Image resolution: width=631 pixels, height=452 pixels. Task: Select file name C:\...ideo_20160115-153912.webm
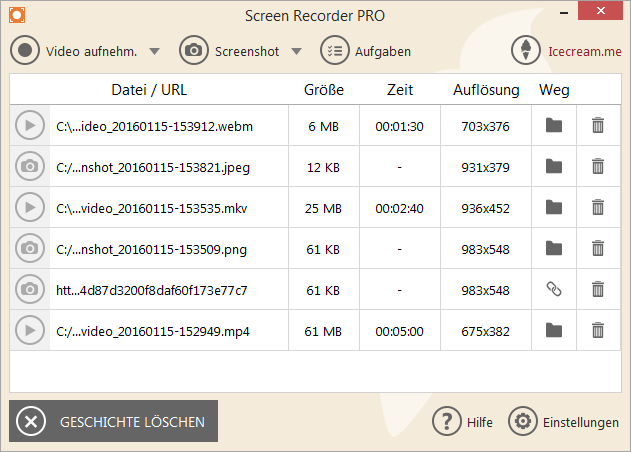click(155, 126)
